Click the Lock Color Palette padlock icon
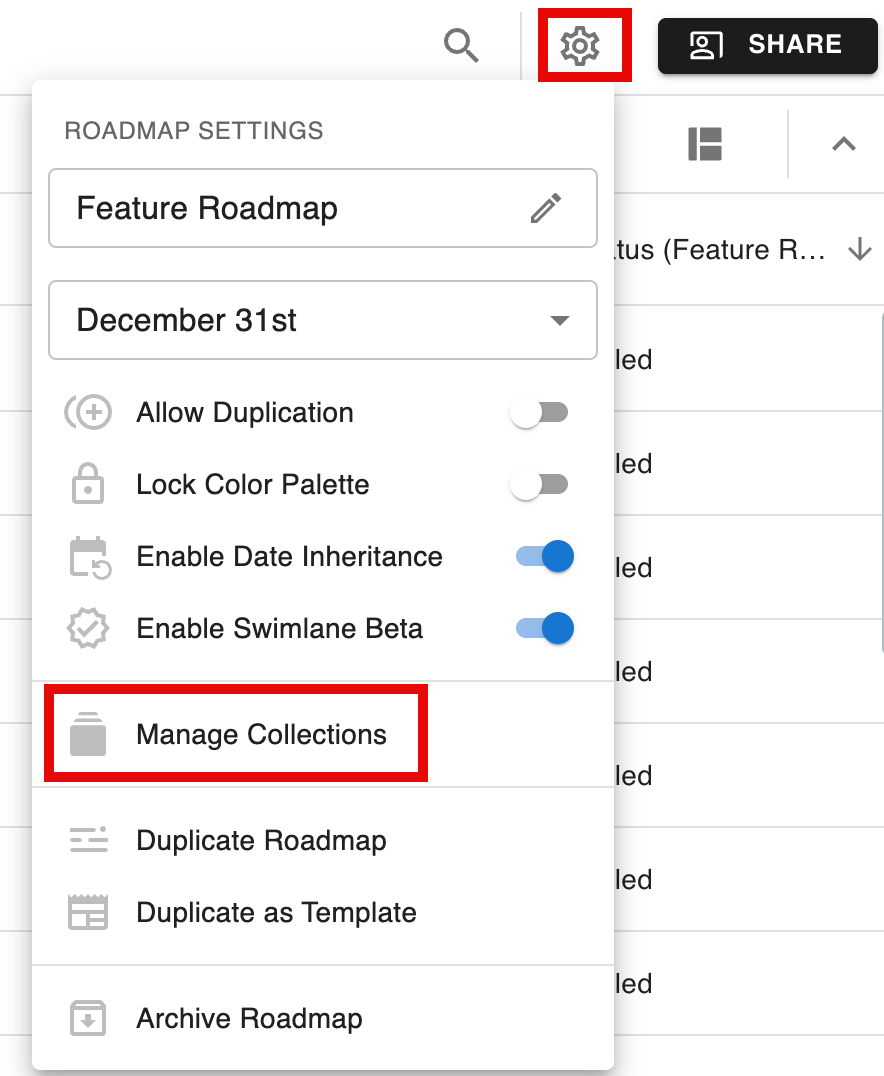Image resolution: width=884 pixels, height=1076 pixels. tap(88, 484)
